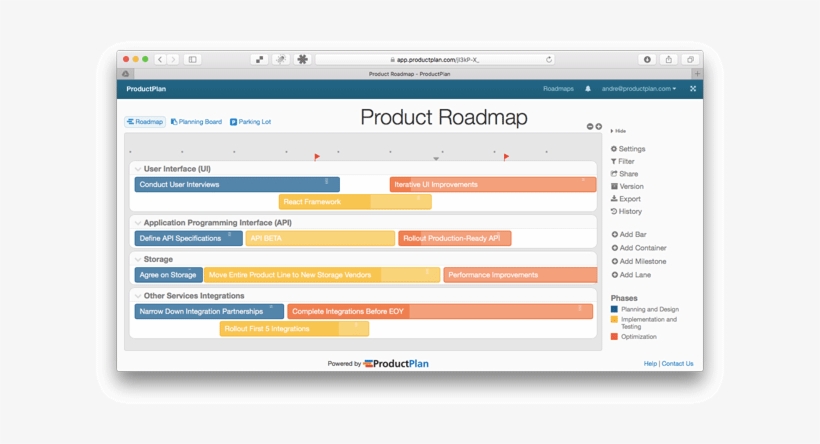This screenshot has height=444, width=820.
Task: Click the Safari forward button
Action: pyautogui.click(x=173, y=60)
